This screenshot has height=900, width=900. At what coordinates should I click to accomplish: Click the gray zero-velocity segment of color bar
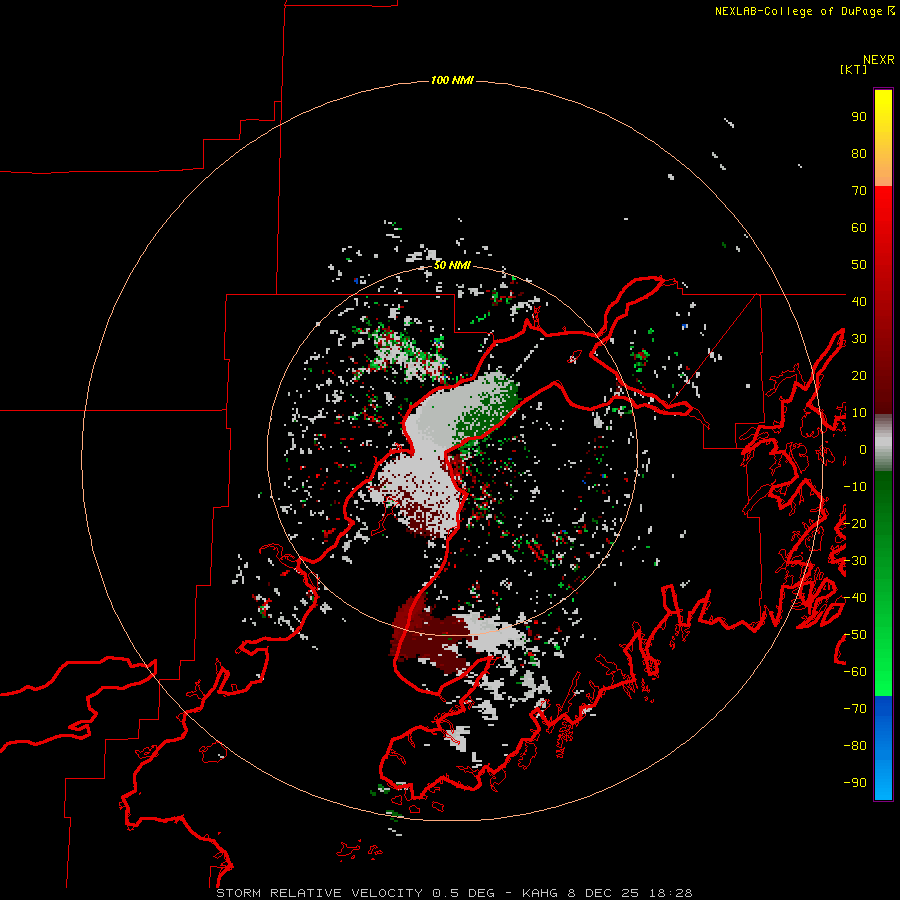click(x=883, y=443)
